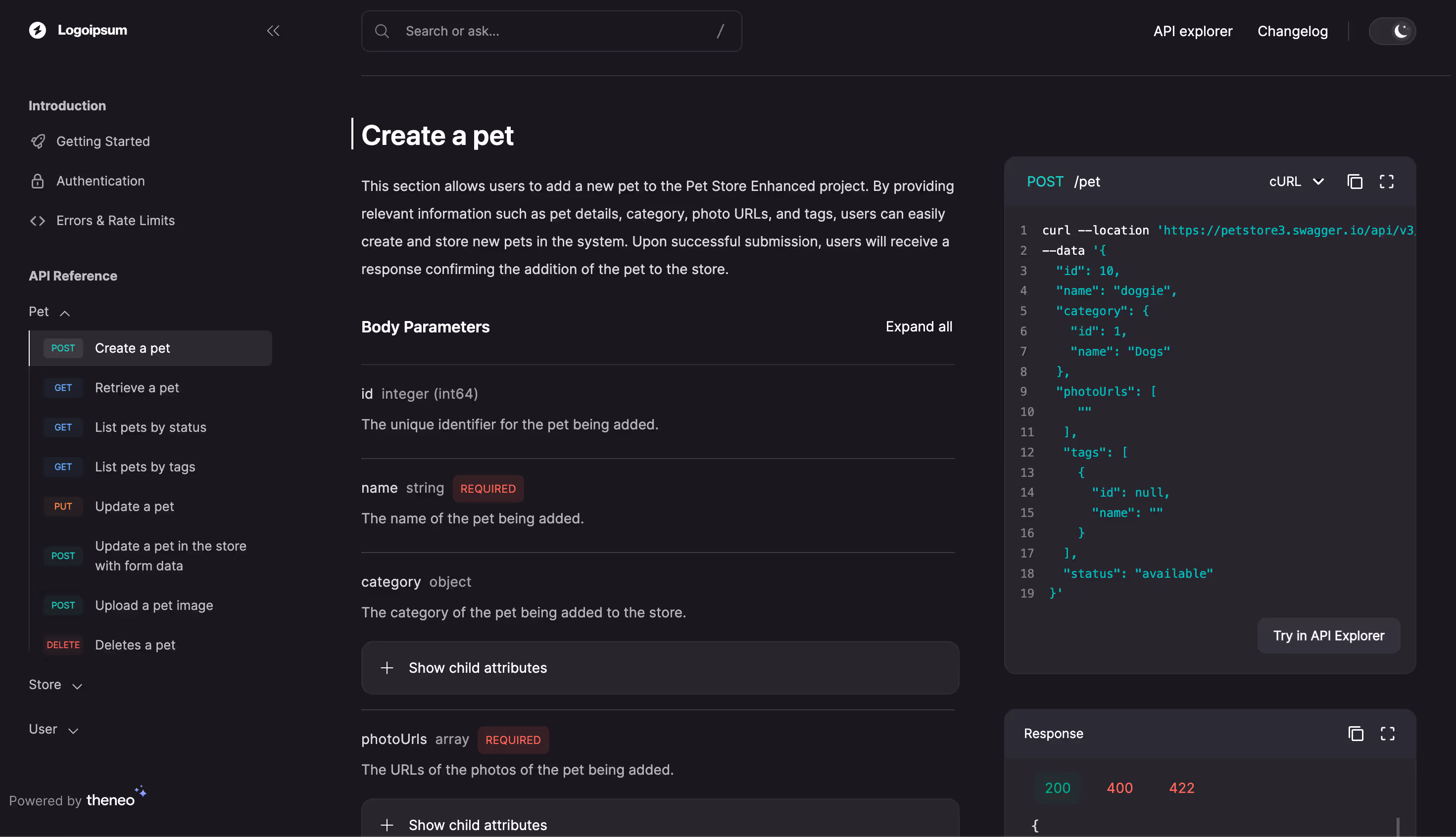Toggle the dark mode switch
1456x837 pixels.
[1392, 31]
